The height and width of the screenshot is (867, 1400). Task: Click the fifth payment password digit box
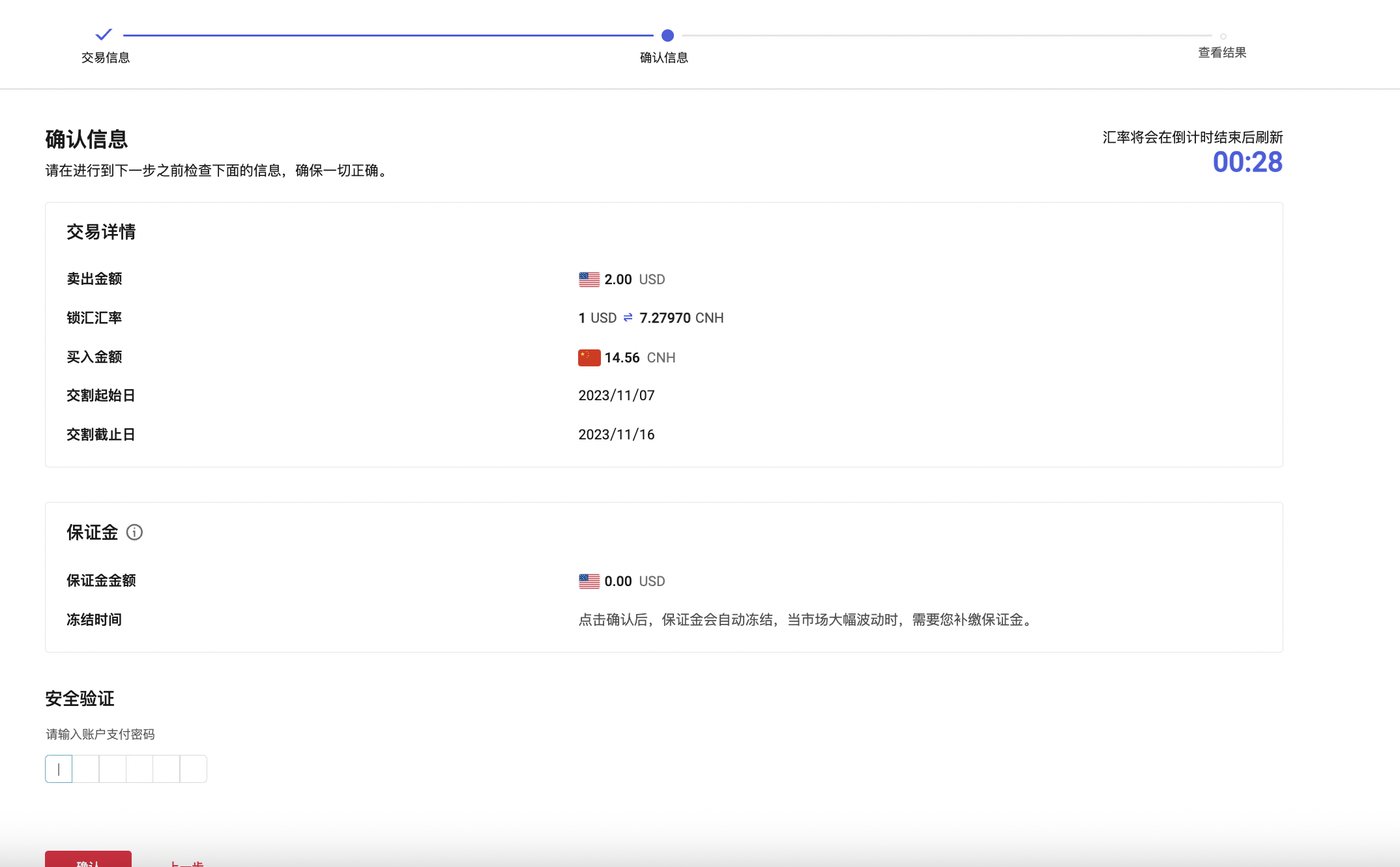(166, 769)
